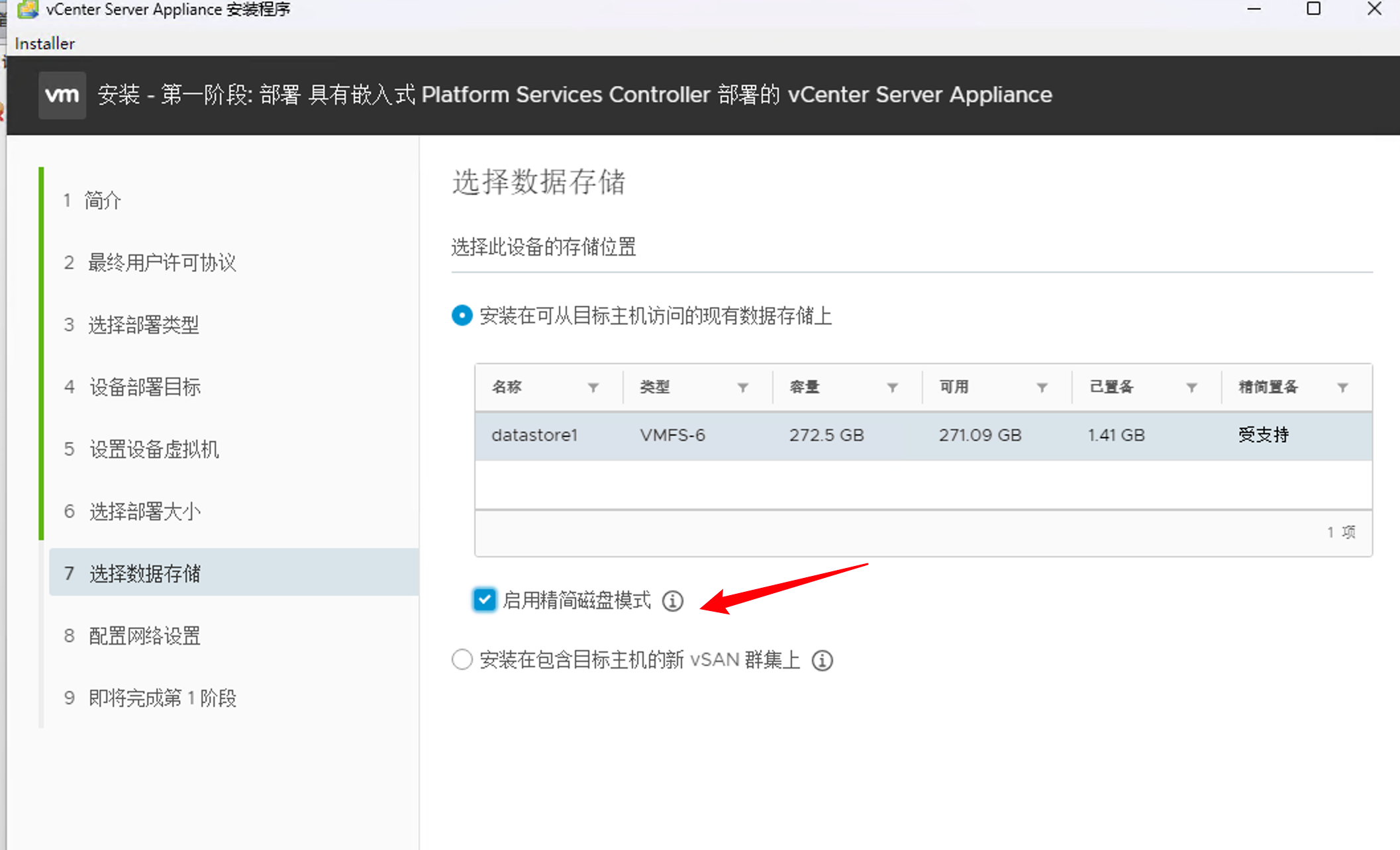Viewport: 1400px width, 850px height.
Task: Go to step 4 设备部署目标
Action: click(132, 387)
